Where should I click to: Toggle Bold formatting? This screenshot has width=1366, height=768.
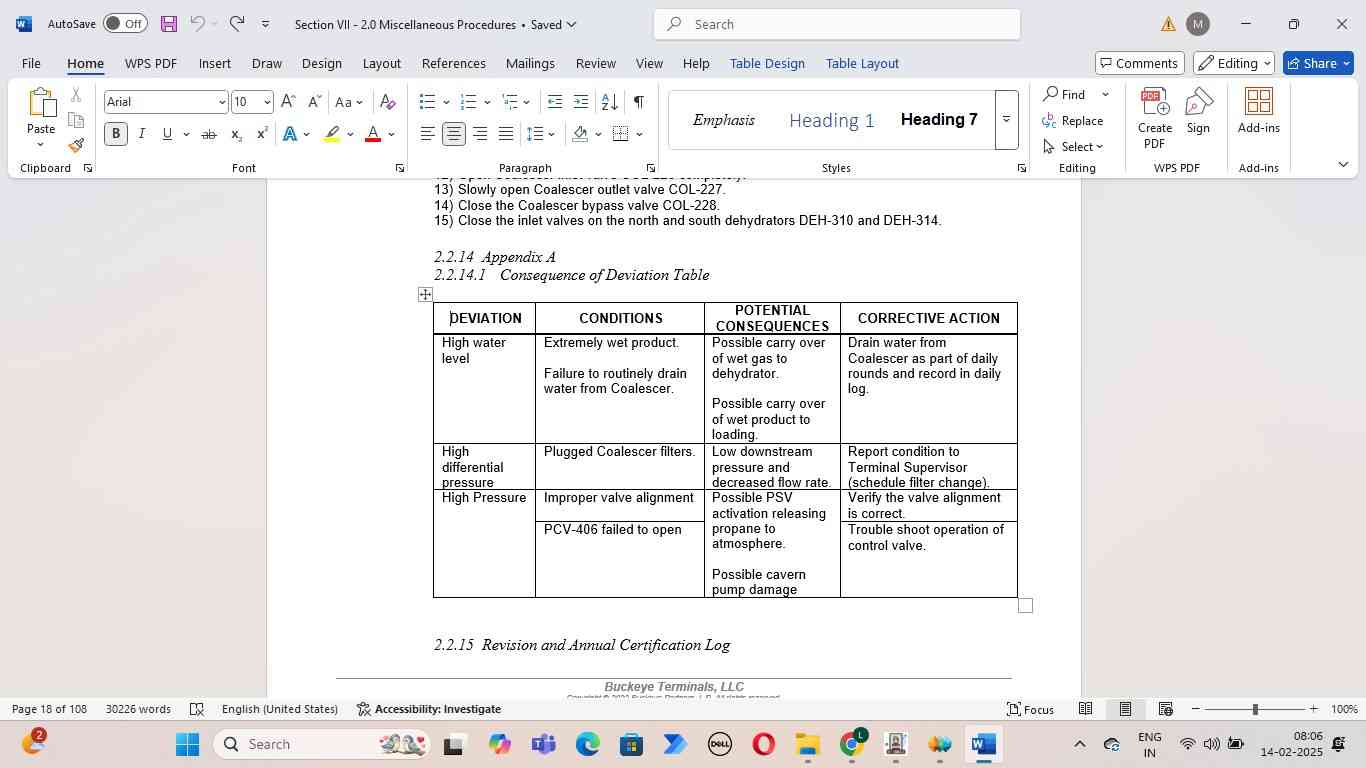pos(116,134)
